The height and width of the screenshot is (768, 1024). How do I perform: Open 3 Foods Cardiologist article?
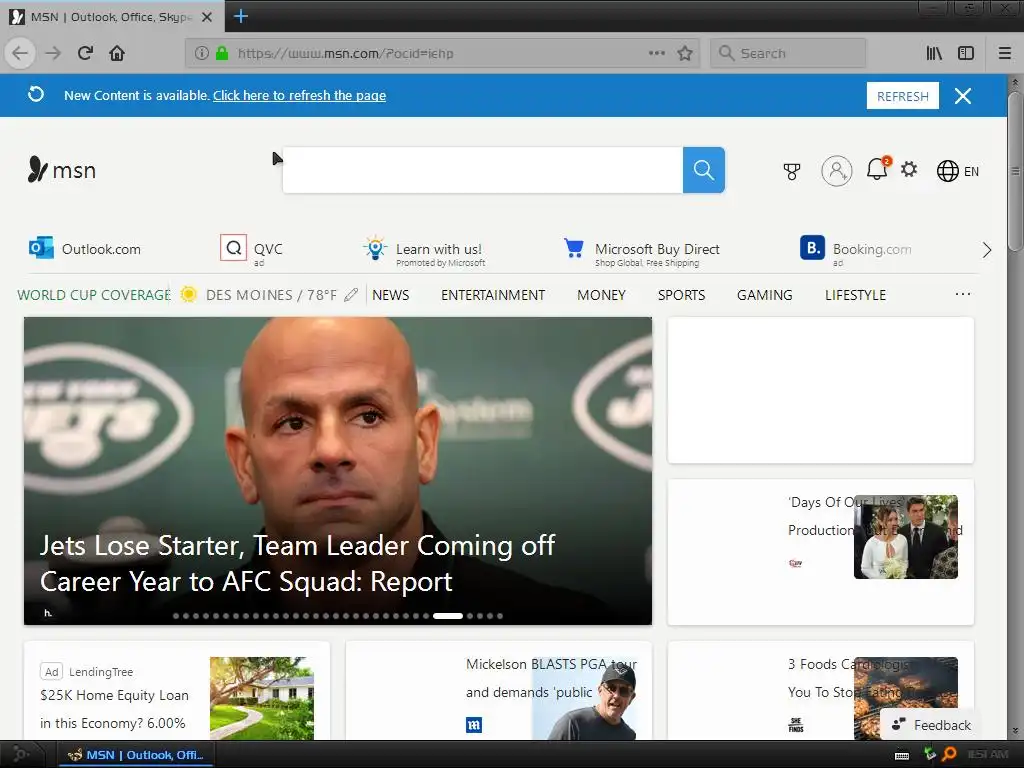pyautogui.click(x=848, y=678)
